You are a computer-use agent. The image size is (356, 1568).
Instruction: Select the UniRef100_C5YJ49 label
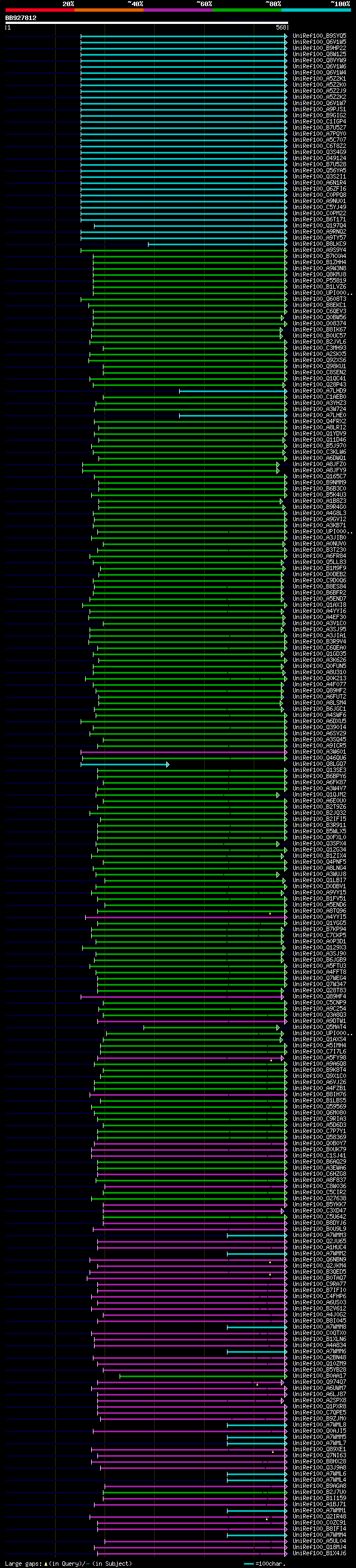(x=319, y=207)
